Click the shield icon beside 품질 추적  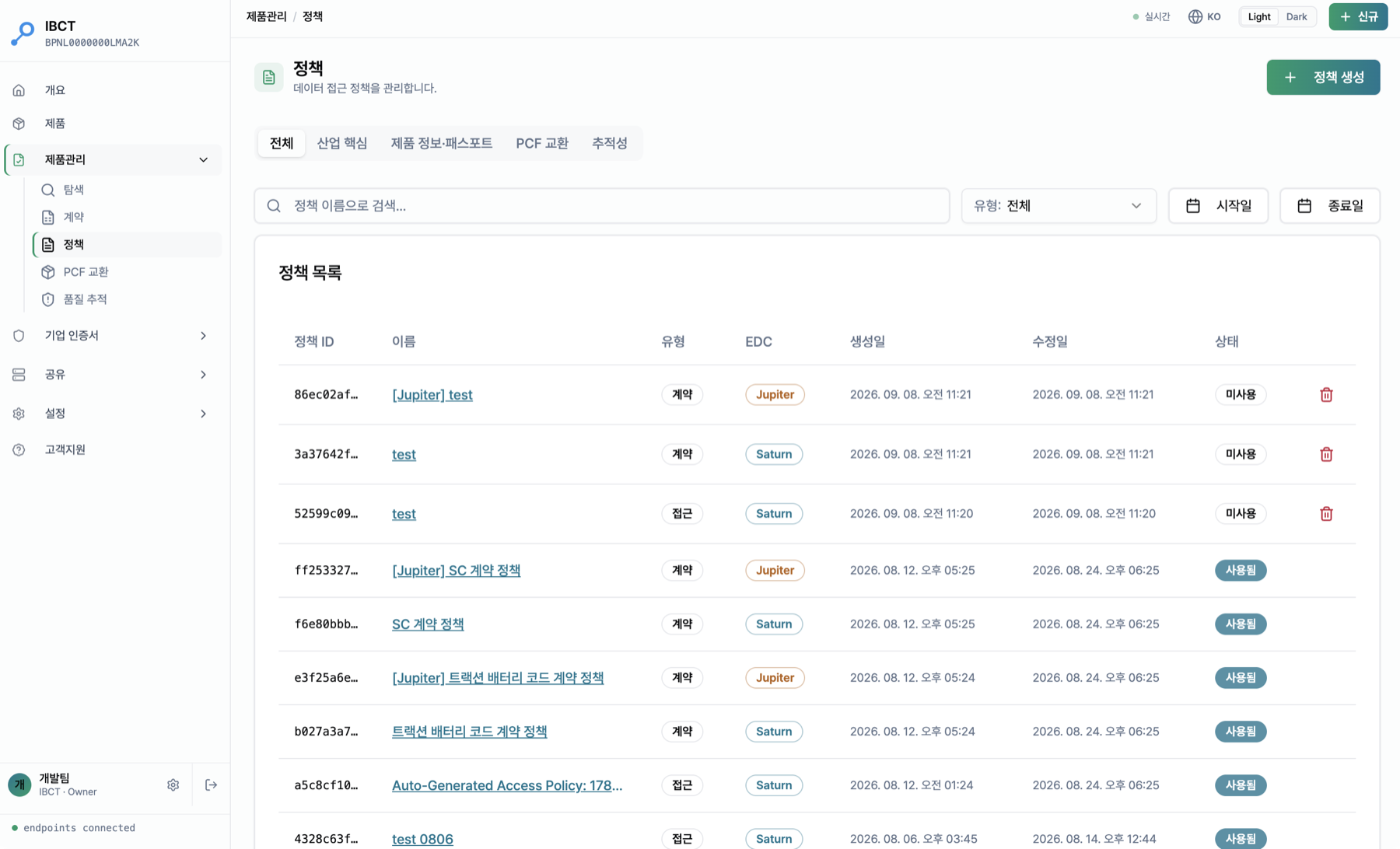tap(48, 299)
